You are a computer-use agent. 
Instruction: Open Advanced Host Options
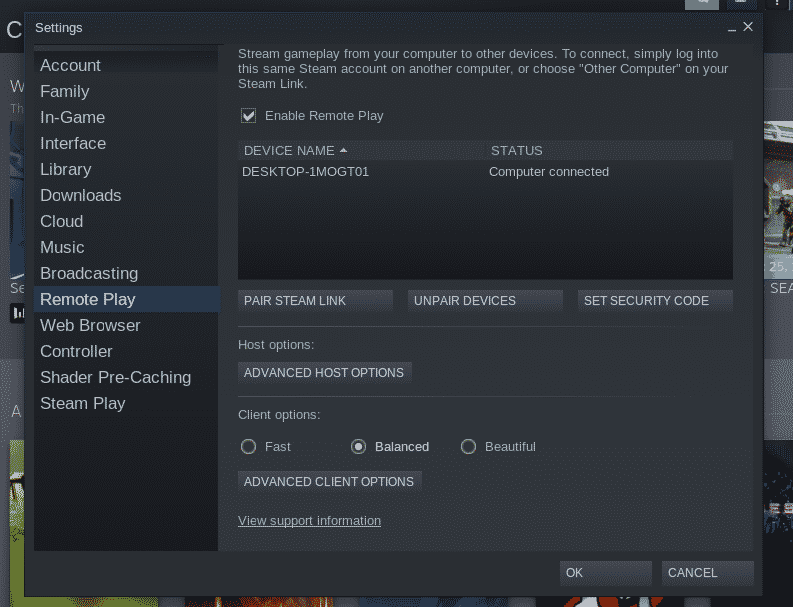325,373
